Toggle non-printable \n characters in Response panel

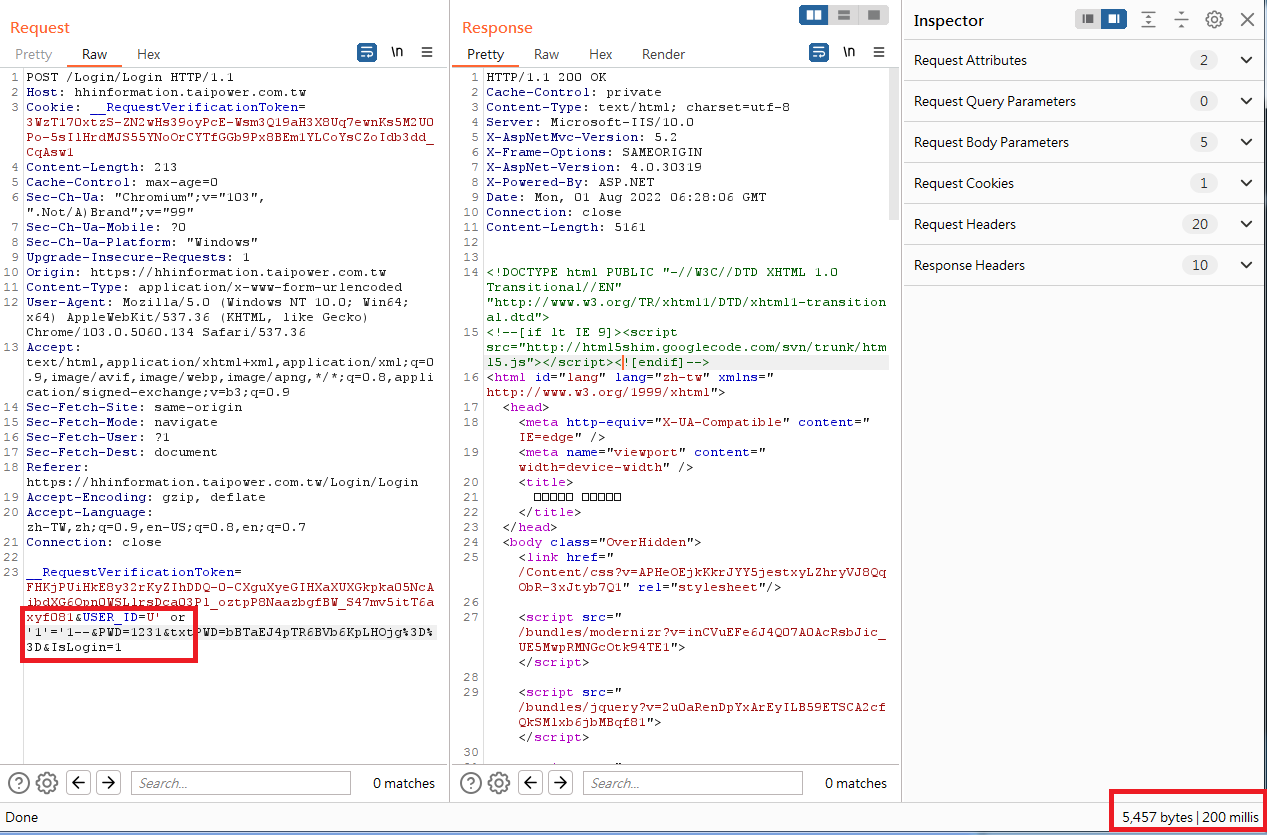tap(850, 52)
